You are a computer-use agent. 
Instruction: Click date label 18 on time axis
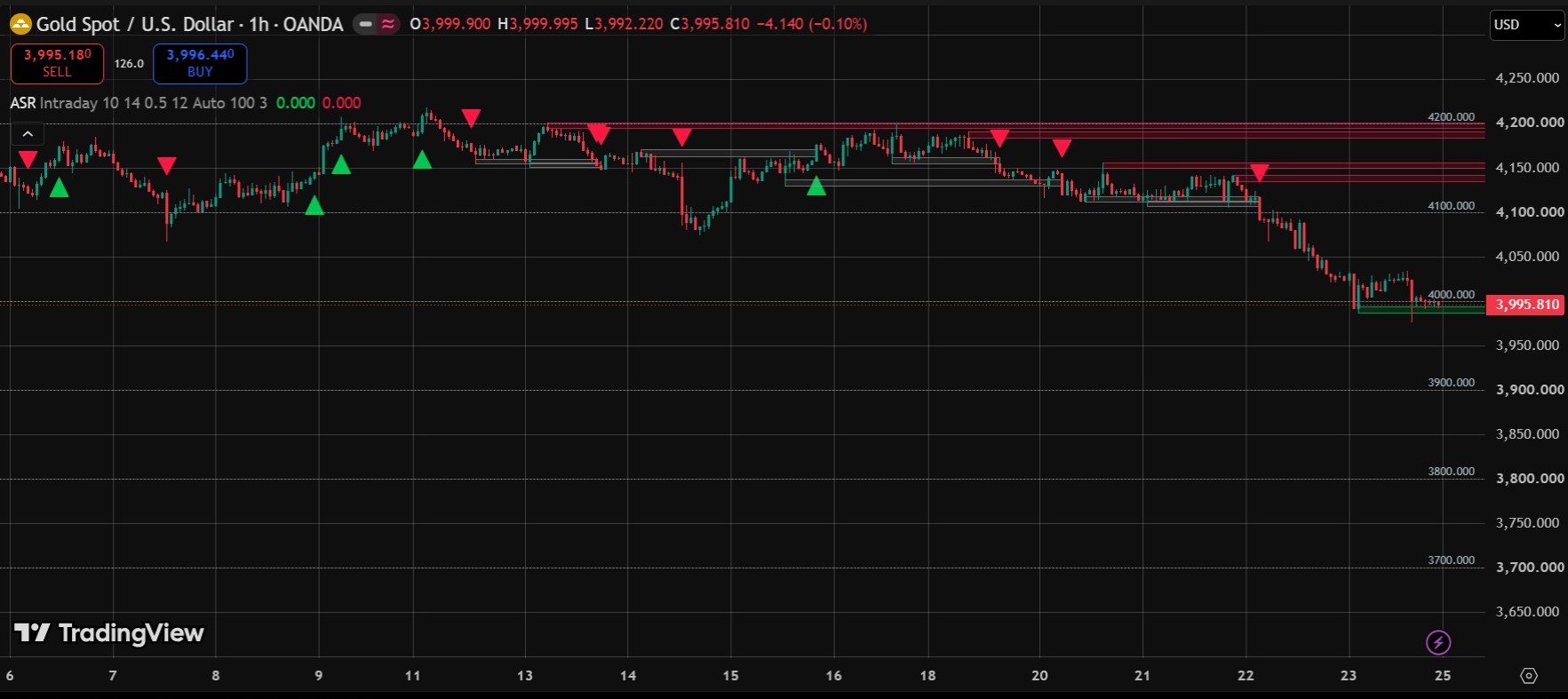(x=927, y=676)
